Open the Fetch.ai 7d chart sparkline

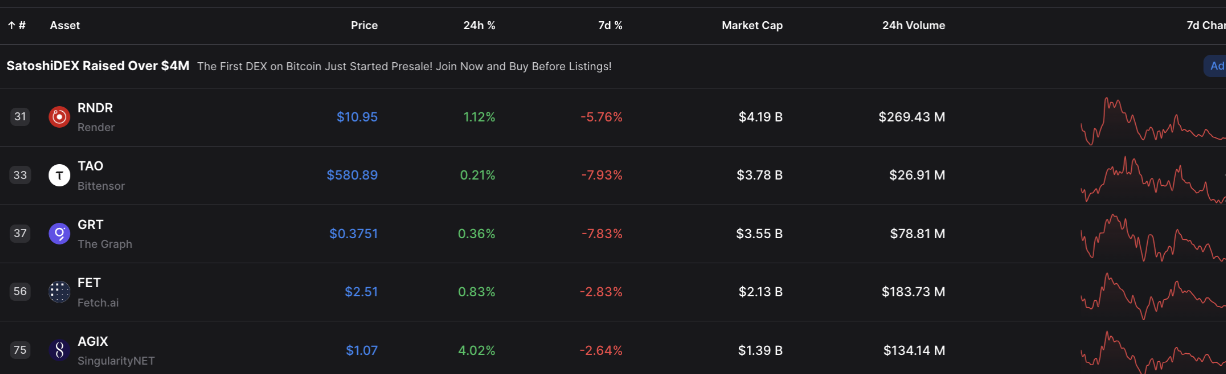[x=1153, y=294]
